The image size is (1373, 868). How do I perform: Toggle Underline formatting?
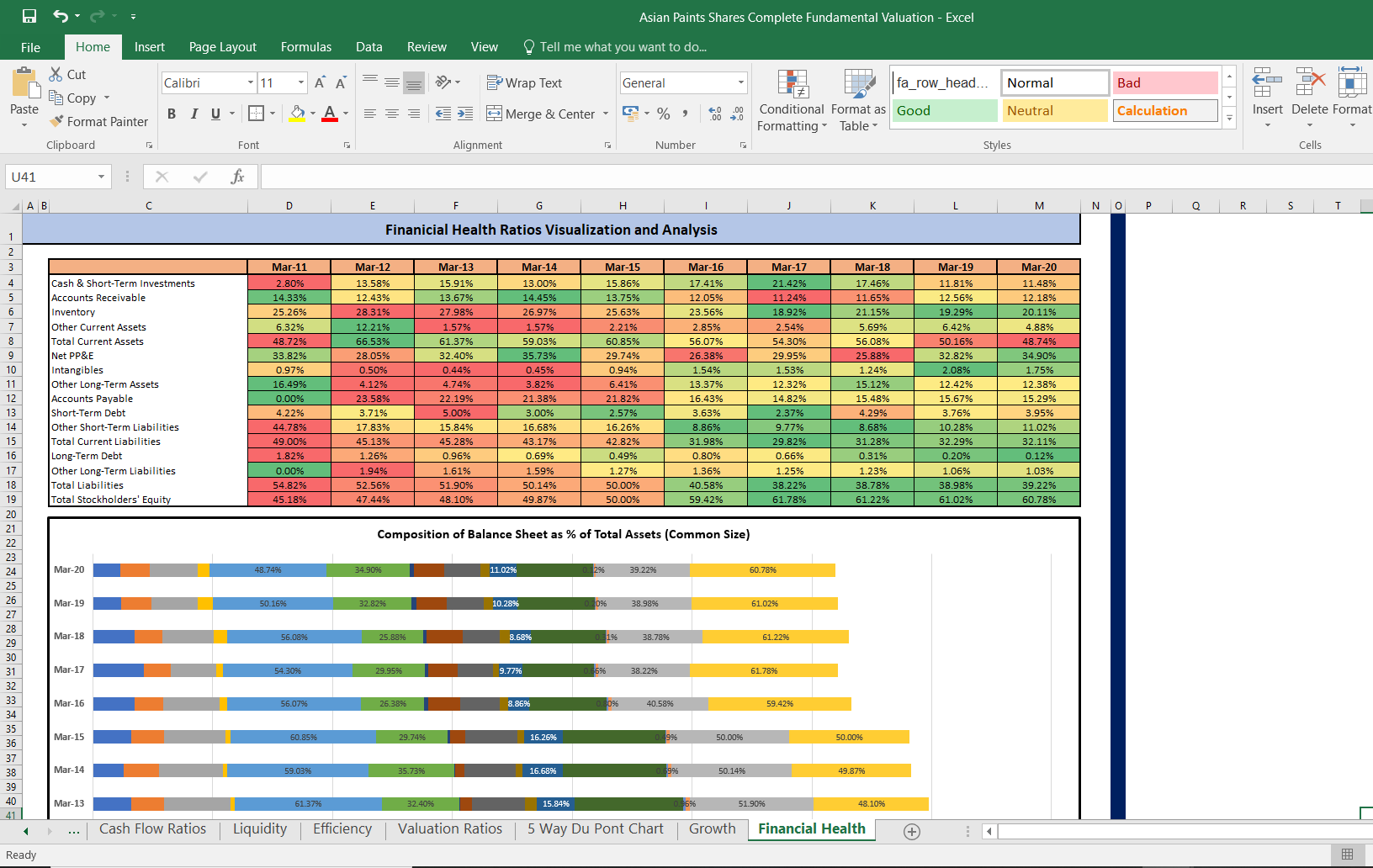(216, 114)
